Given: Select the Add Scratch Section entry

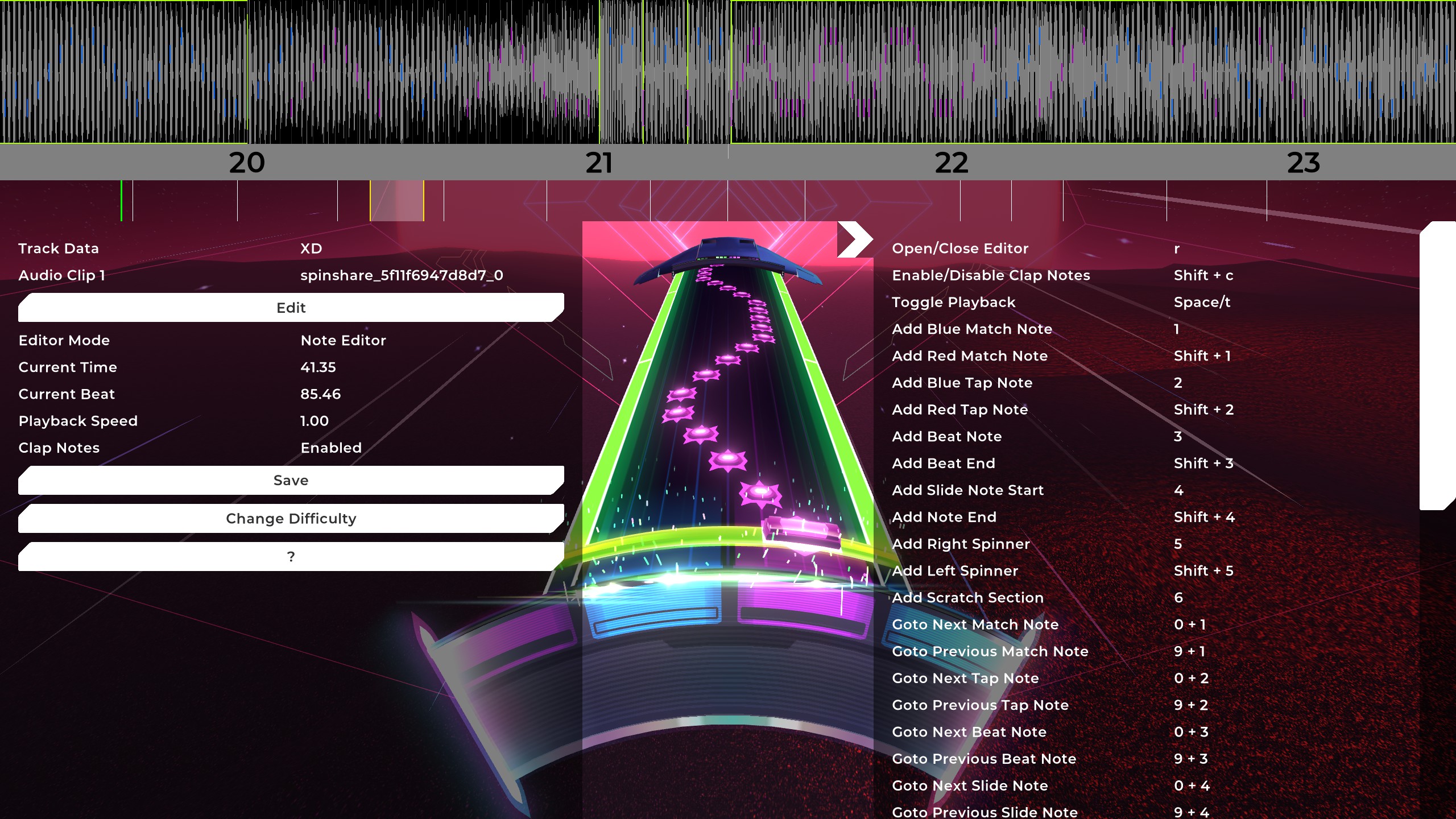Looking at the screenshot, I should click(x=967, y=597).
